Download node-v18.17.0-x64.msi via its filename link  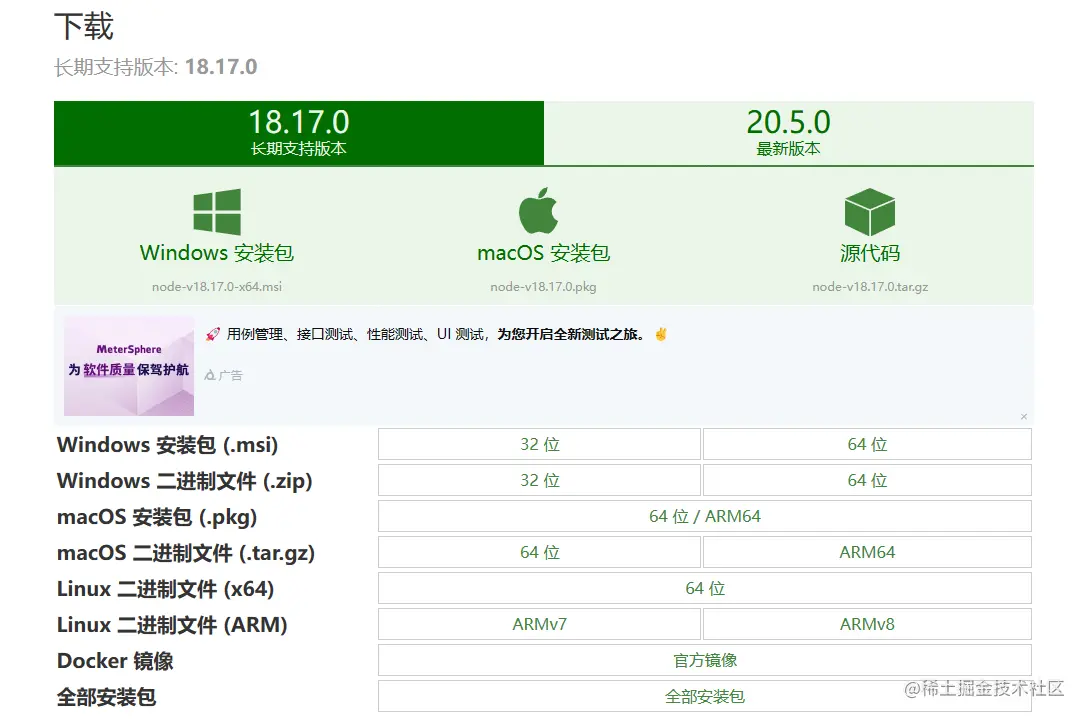click(x=216, y=286)
